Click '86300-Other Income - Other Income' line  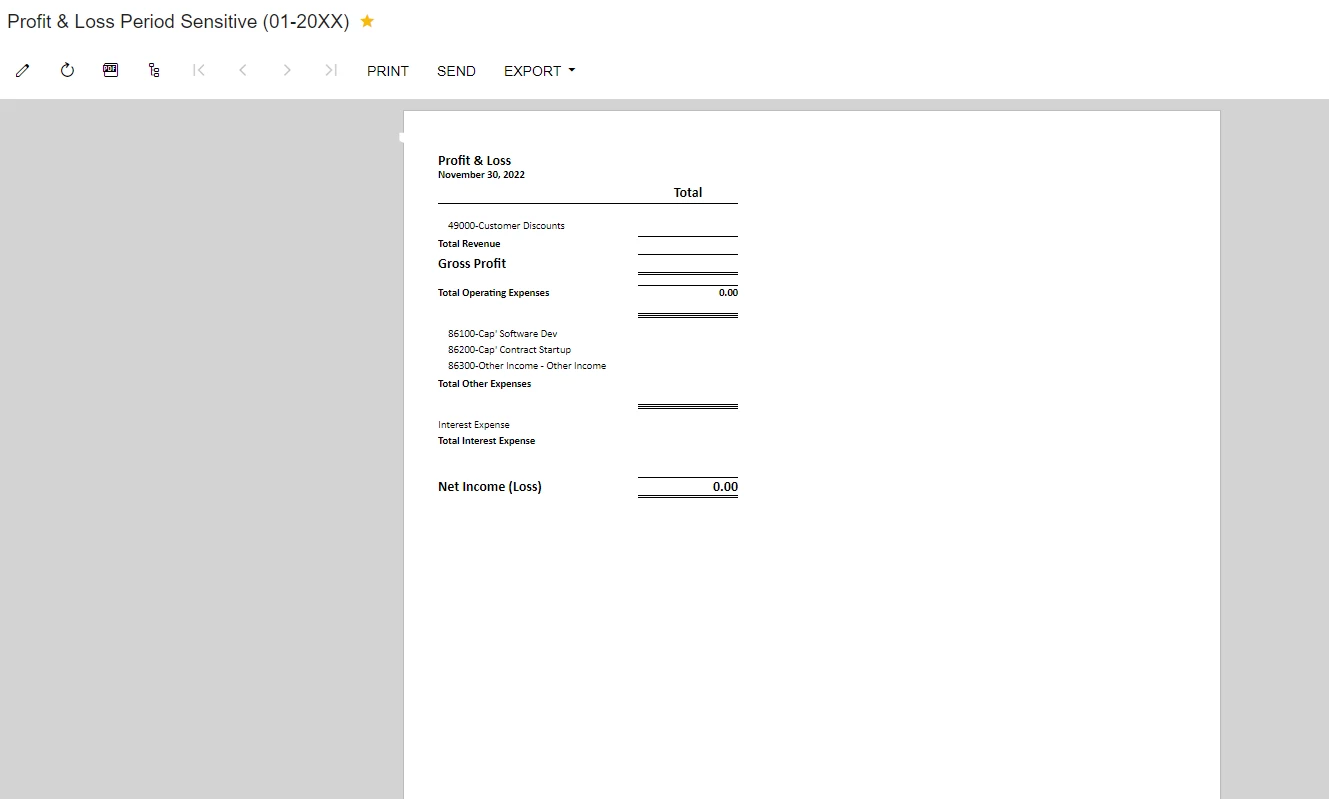(527, 366)
